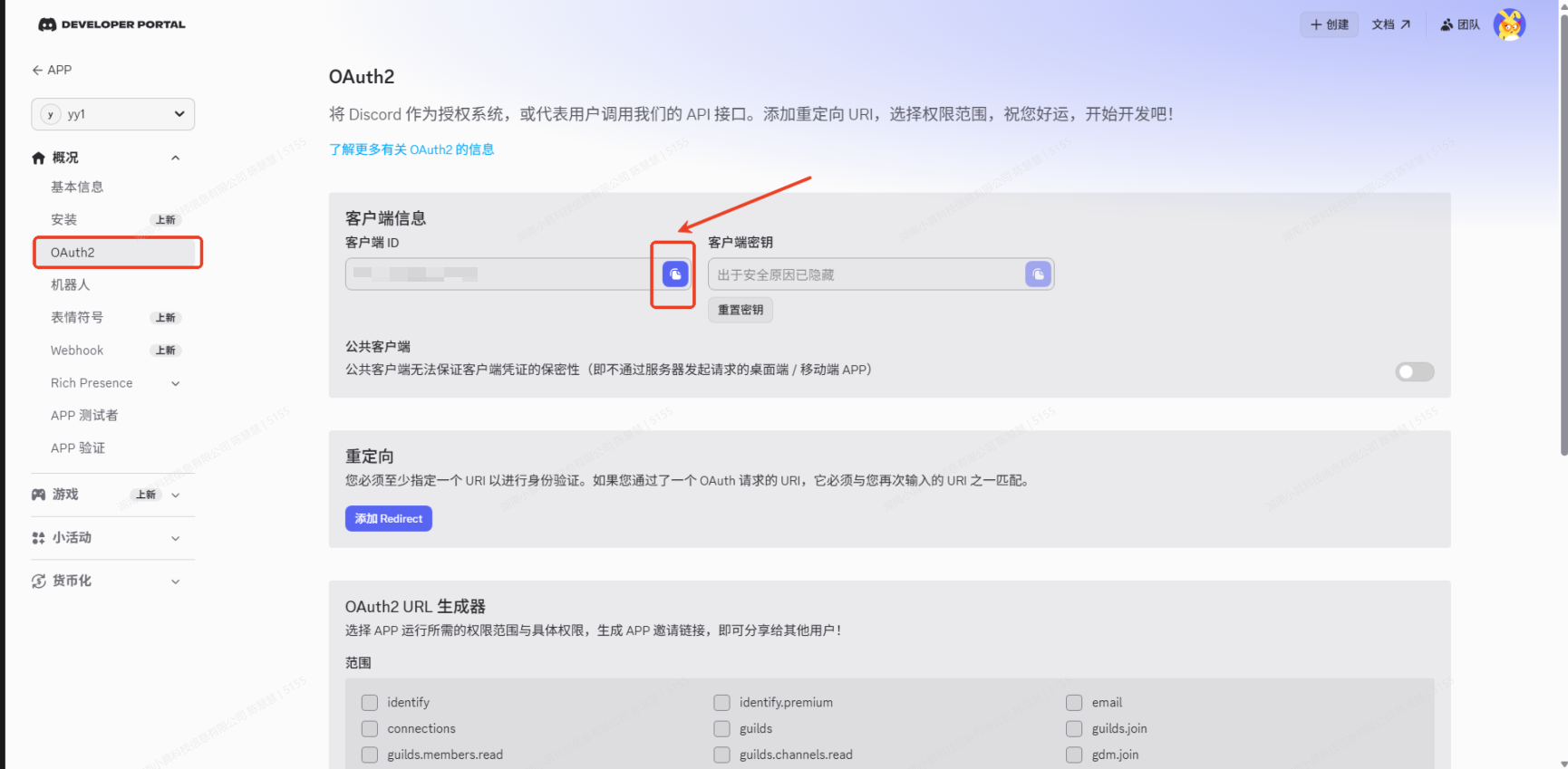
Task: Click the yy1 app avatar icon
Action: (x=51, y=114)
